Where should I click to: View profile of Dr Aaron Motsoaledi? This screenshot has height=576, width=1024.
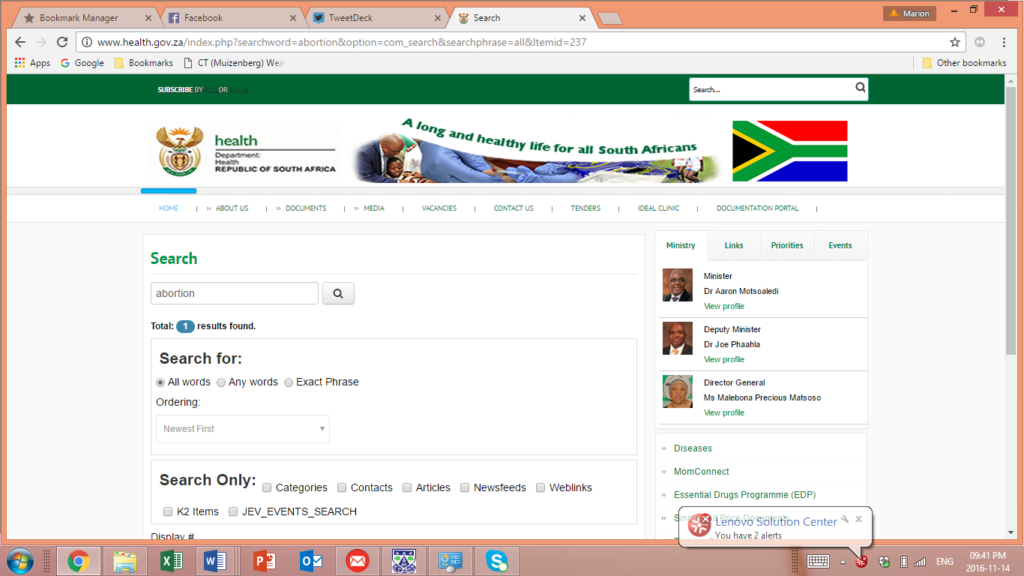(724, 306)
